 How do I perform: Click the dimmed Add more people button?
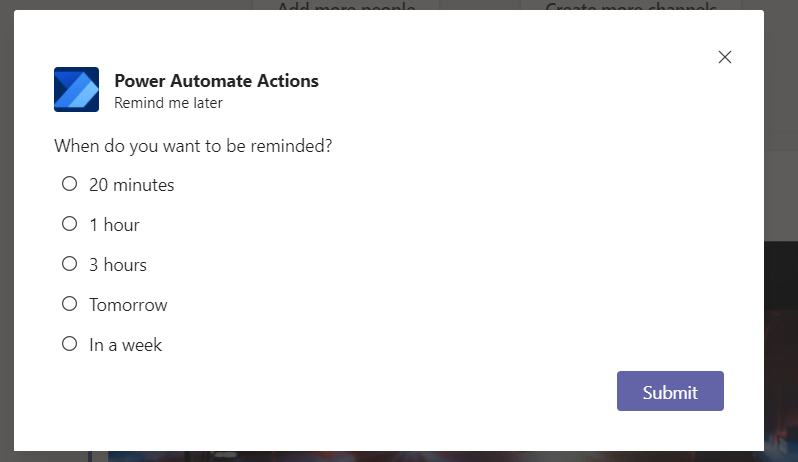pyautogui.click(x=345, y=5)
